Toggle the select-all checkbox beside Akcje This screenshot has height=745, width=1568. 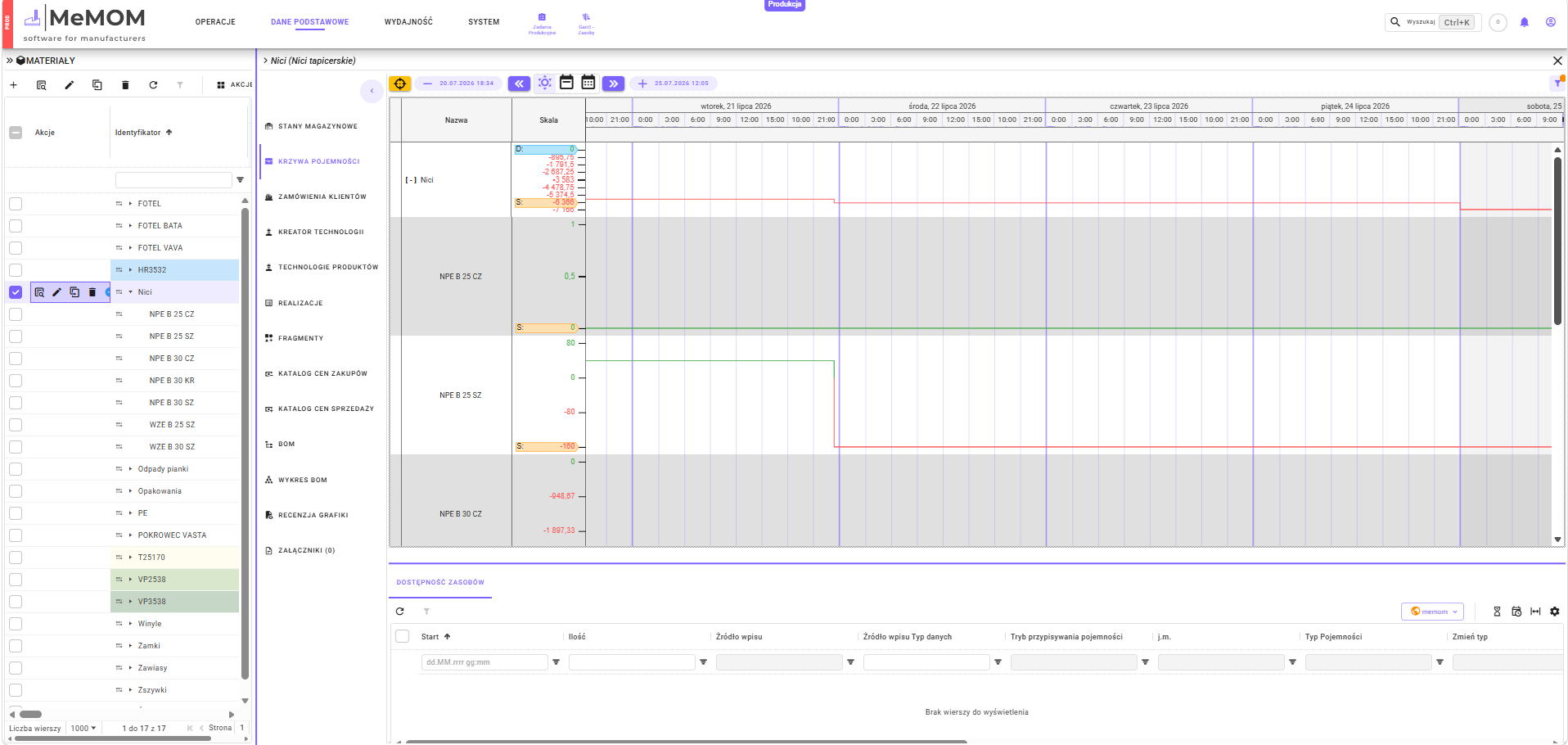16,133
